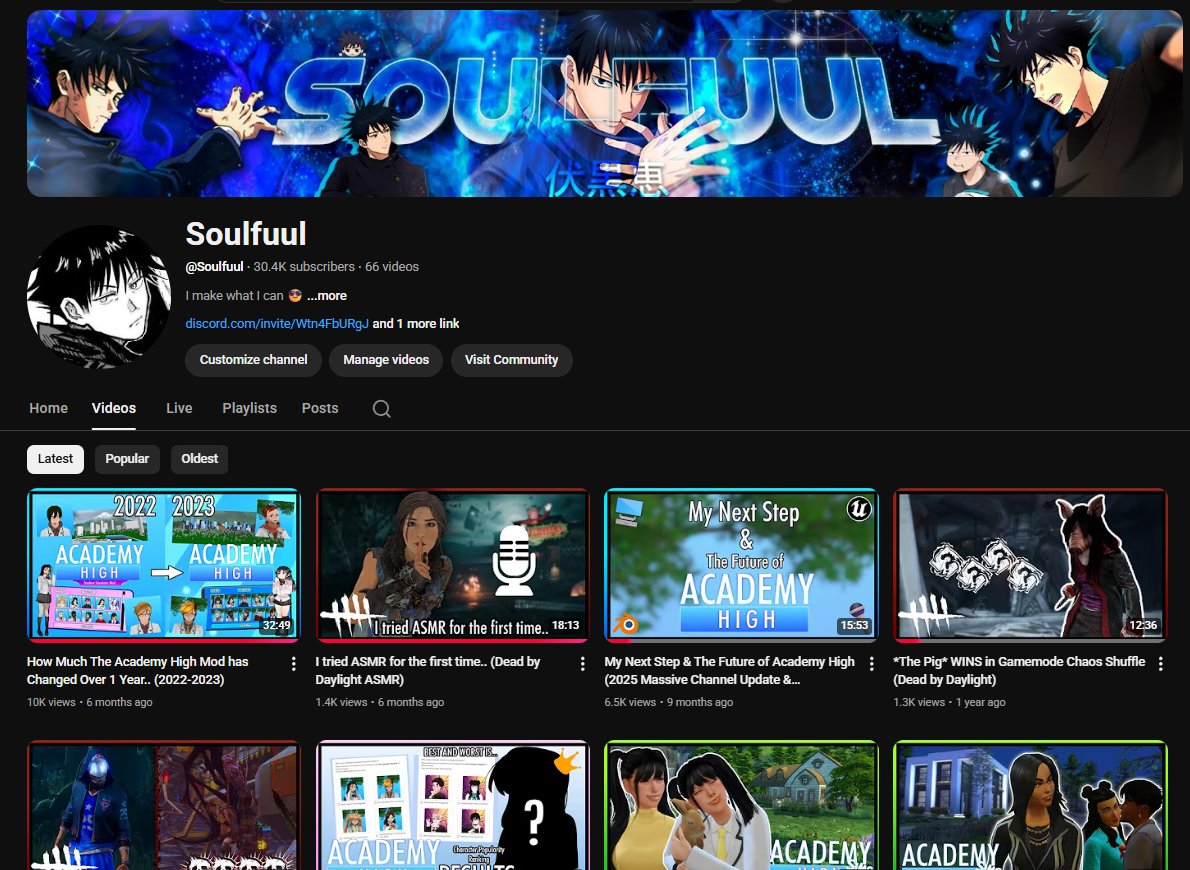This screenshot has height=870, width=1190.
Task: Open the Live tab
Action: pos(179,408)
